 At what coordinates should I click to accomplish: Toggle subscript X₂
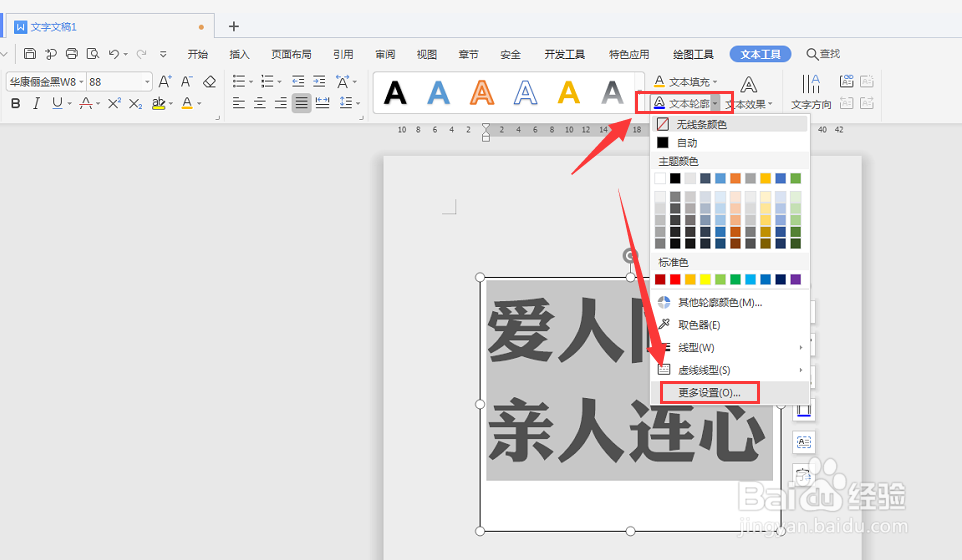coord(136,104)
